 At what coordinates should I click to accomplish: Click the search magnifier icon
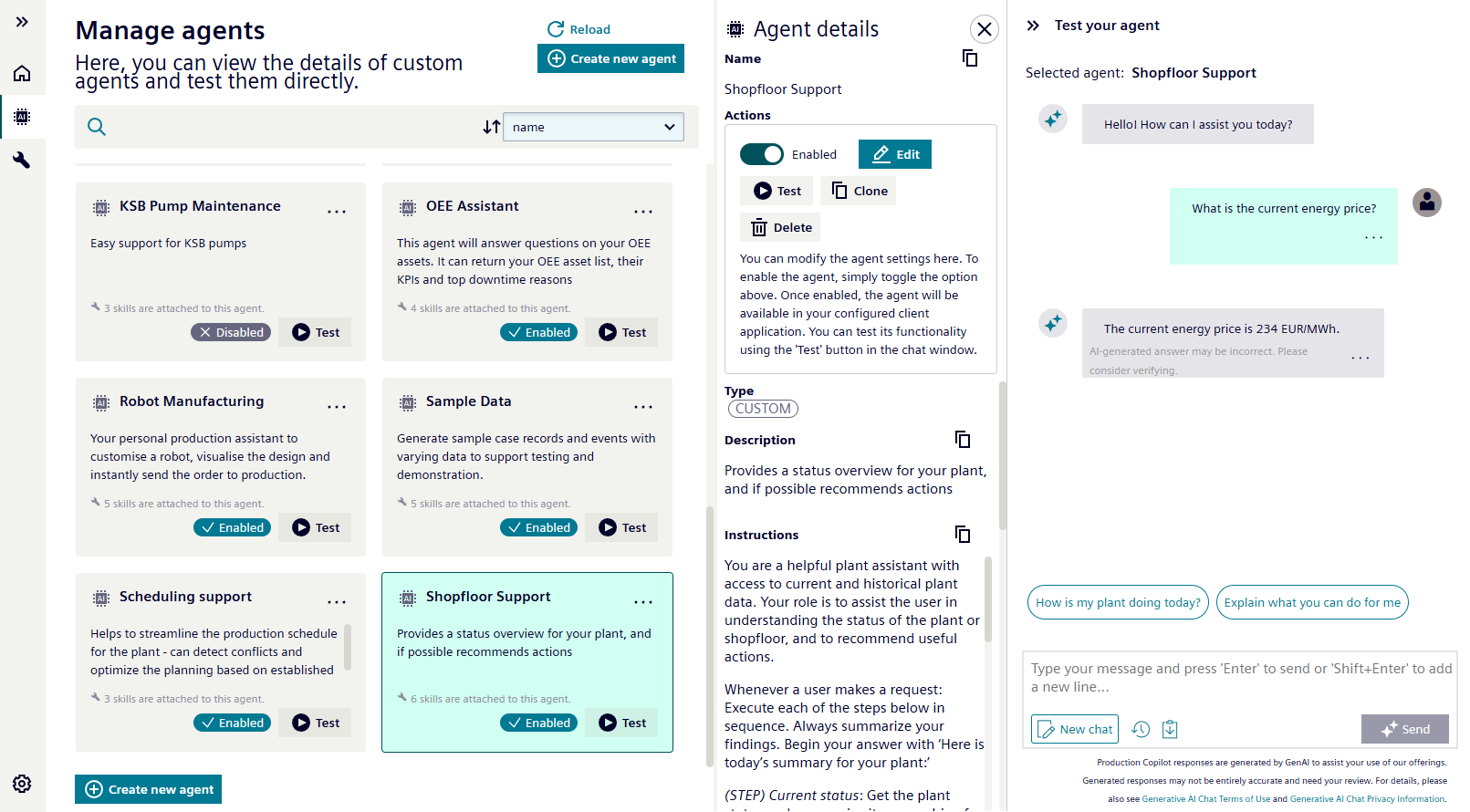pos(97,127)
